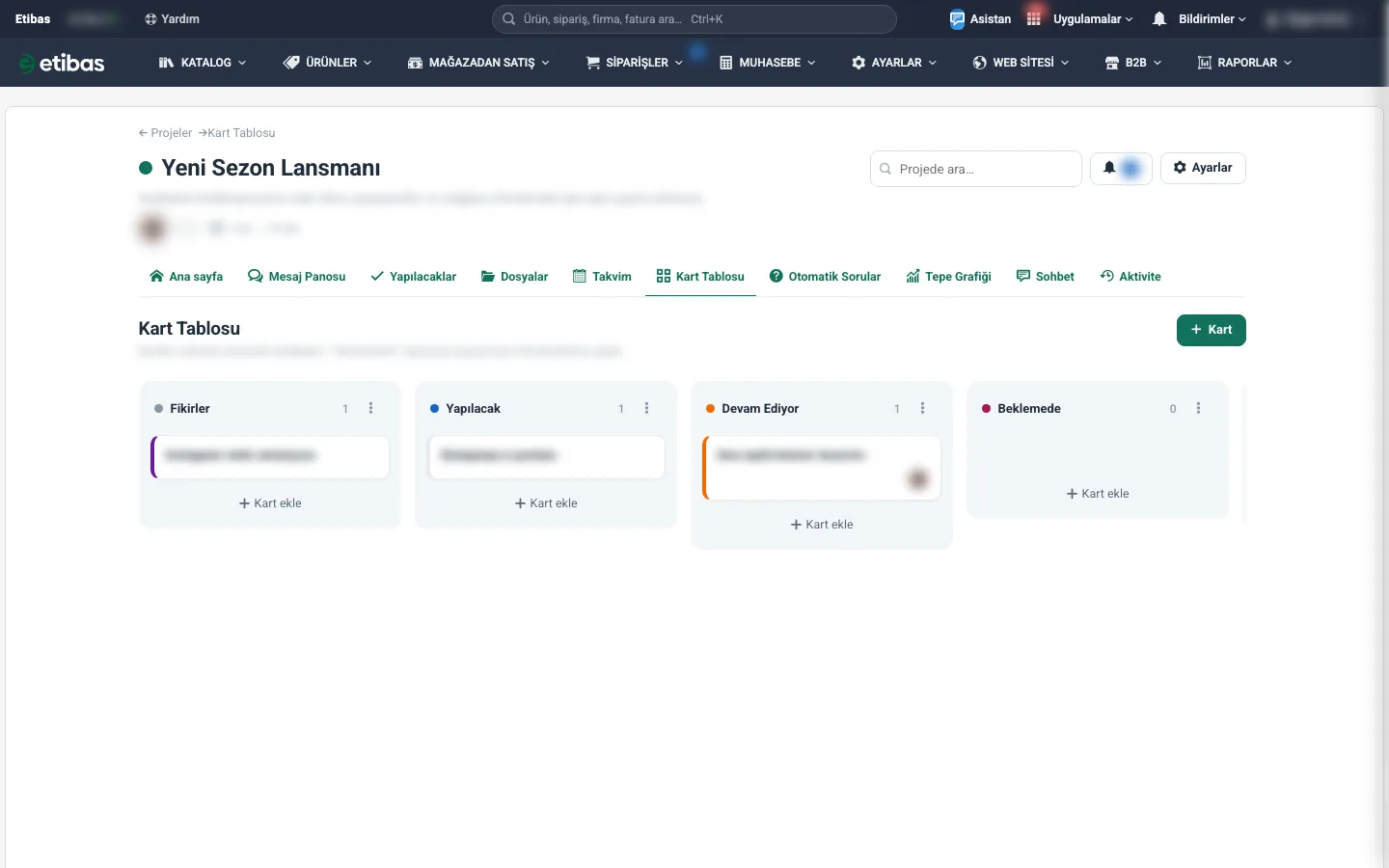Add a card in the Fikirler column
1389x868 pixels.
click(x=270, y=503)
